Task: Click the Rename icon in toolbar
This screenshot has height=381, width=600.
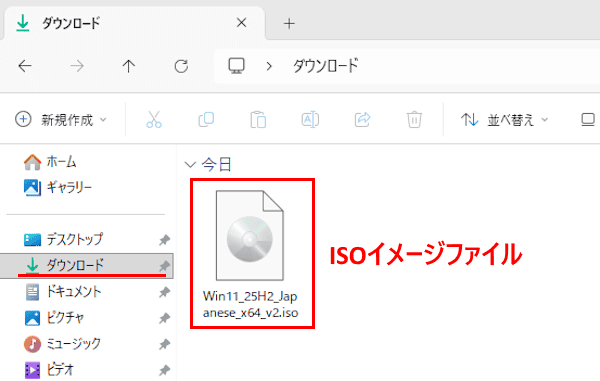Action: pos(310,119)
